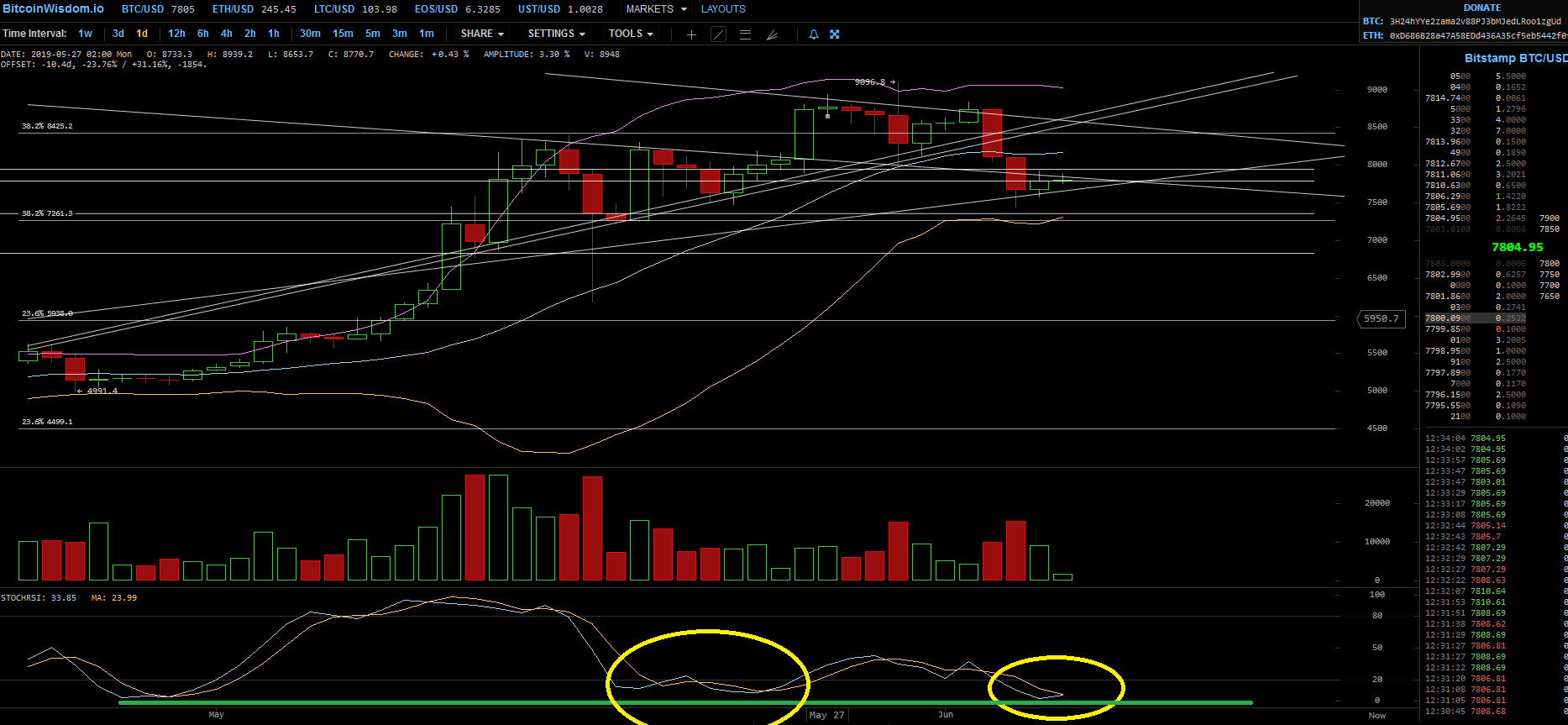Click the STOCHRSI 33.85 indicator label

point(39,598)
